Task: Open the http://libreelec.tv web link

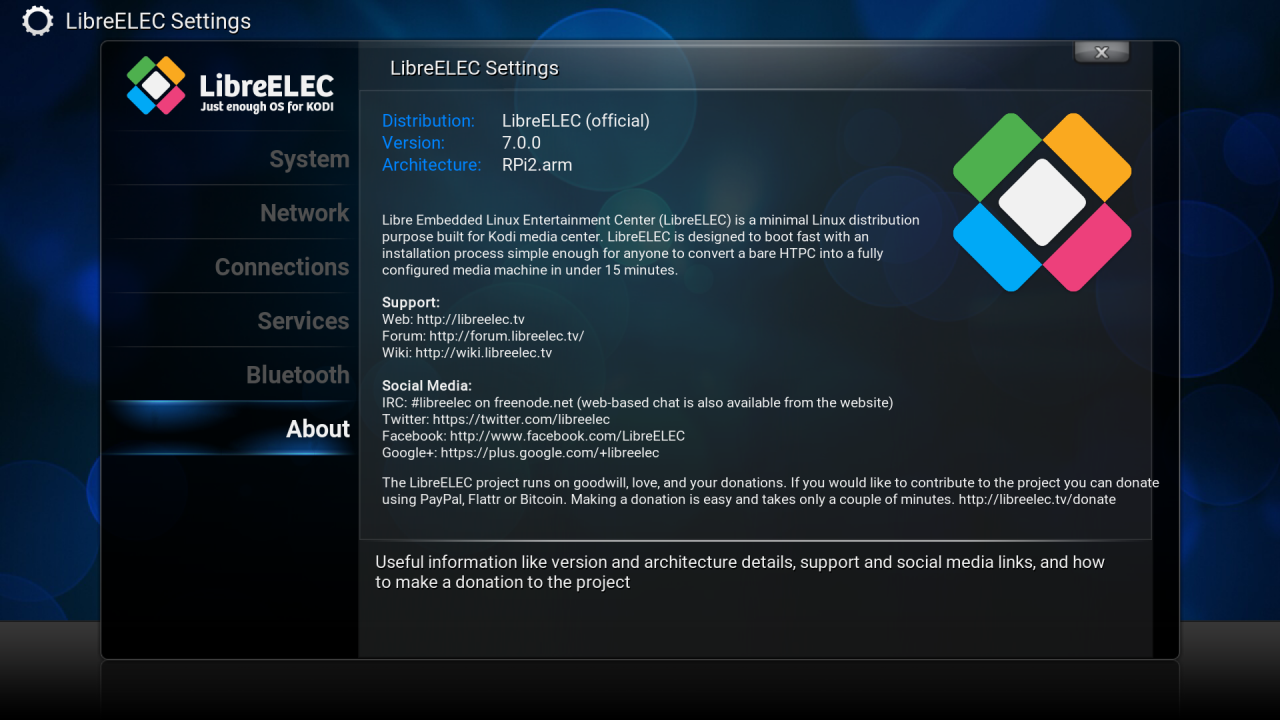Action: [x=472, y=319]
